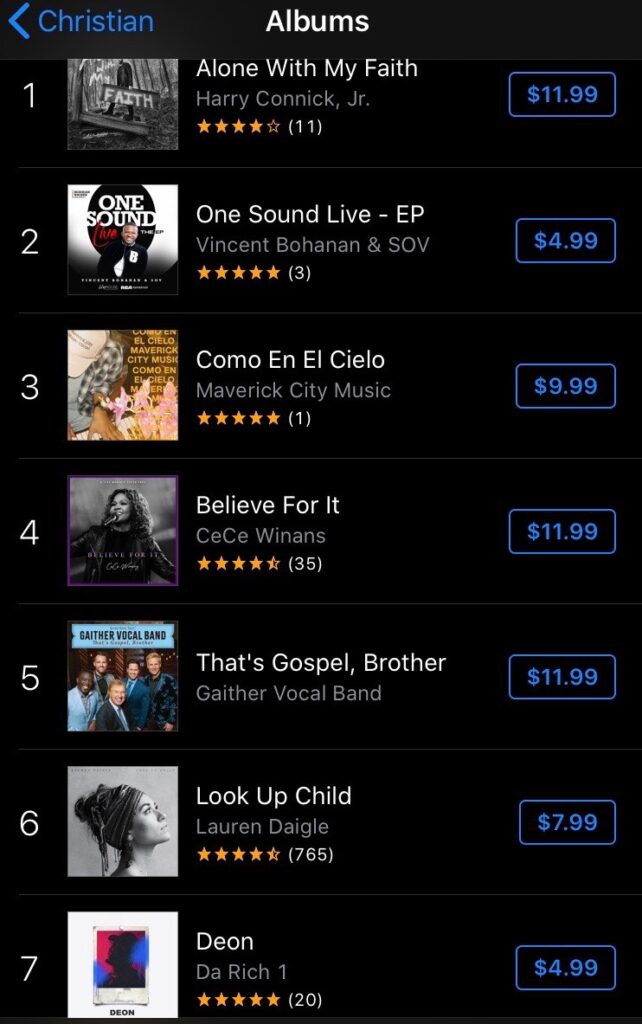Open Look Up Child cover art

123,821
